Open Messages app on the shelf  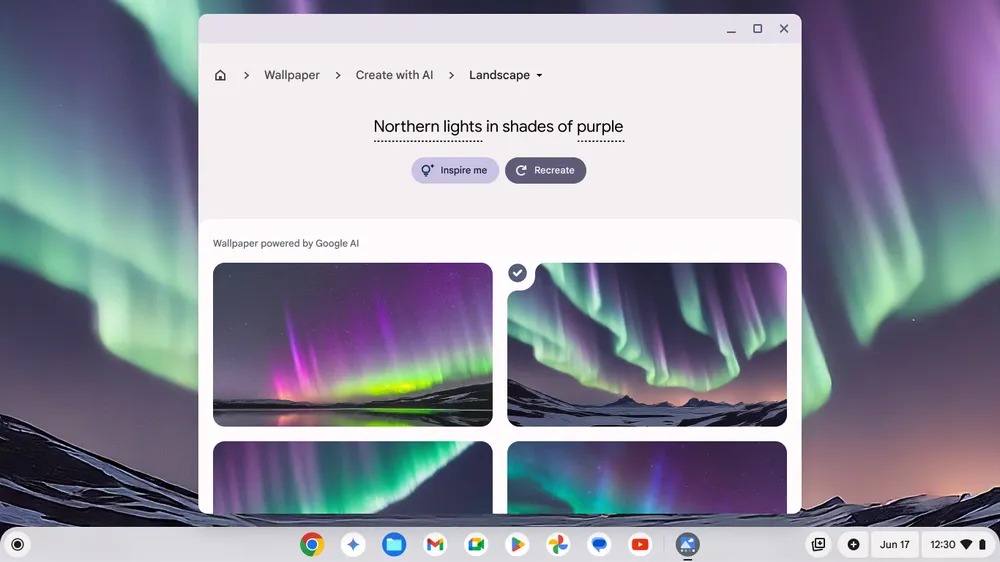pos(599,544)
